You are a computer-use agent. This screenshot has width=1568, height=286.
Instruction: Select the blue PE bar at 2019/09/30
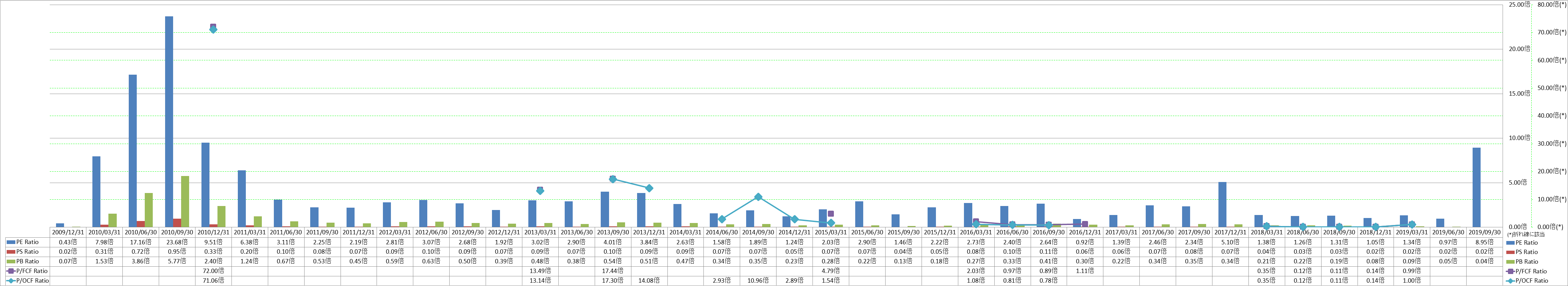coord(1477,187)
